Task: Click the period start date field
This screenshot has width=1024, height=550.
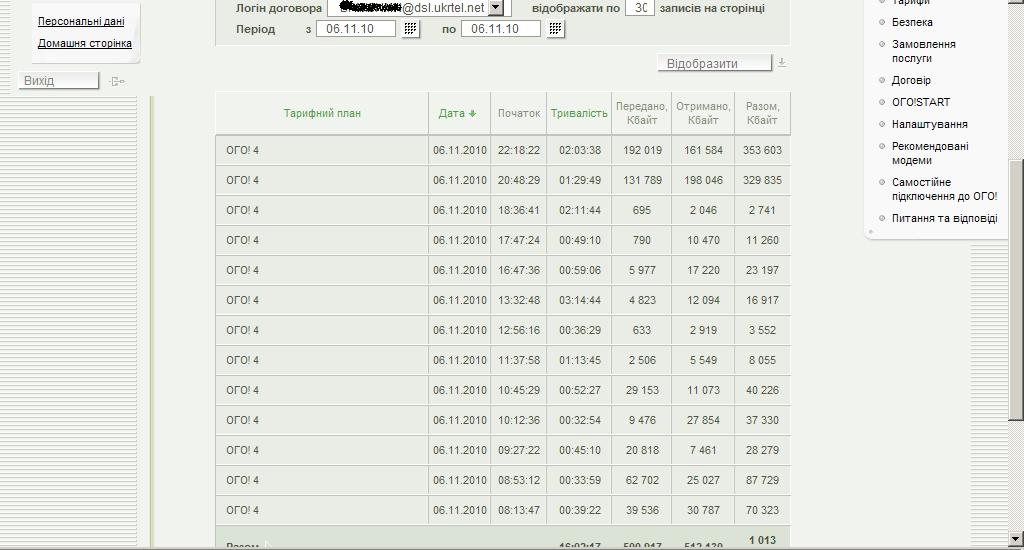Action: tap(356, 29)
